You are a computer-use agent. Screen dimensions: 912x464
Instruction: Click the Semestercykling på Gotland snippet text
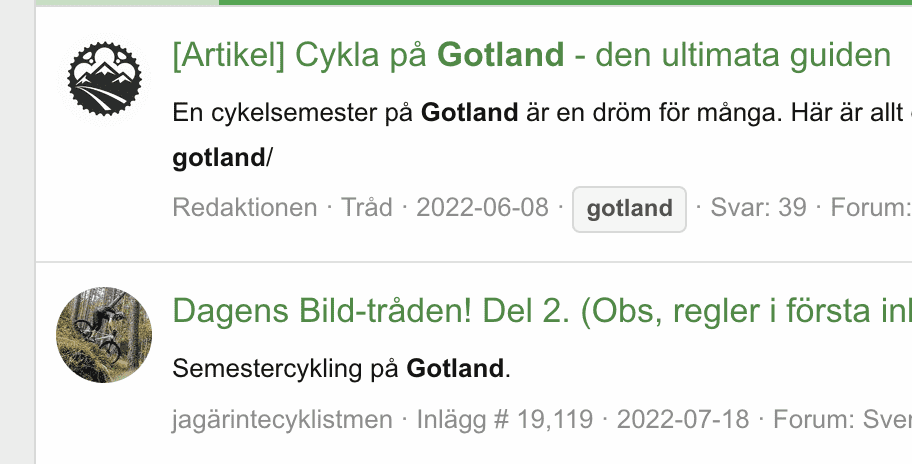[x=341, y=368]
